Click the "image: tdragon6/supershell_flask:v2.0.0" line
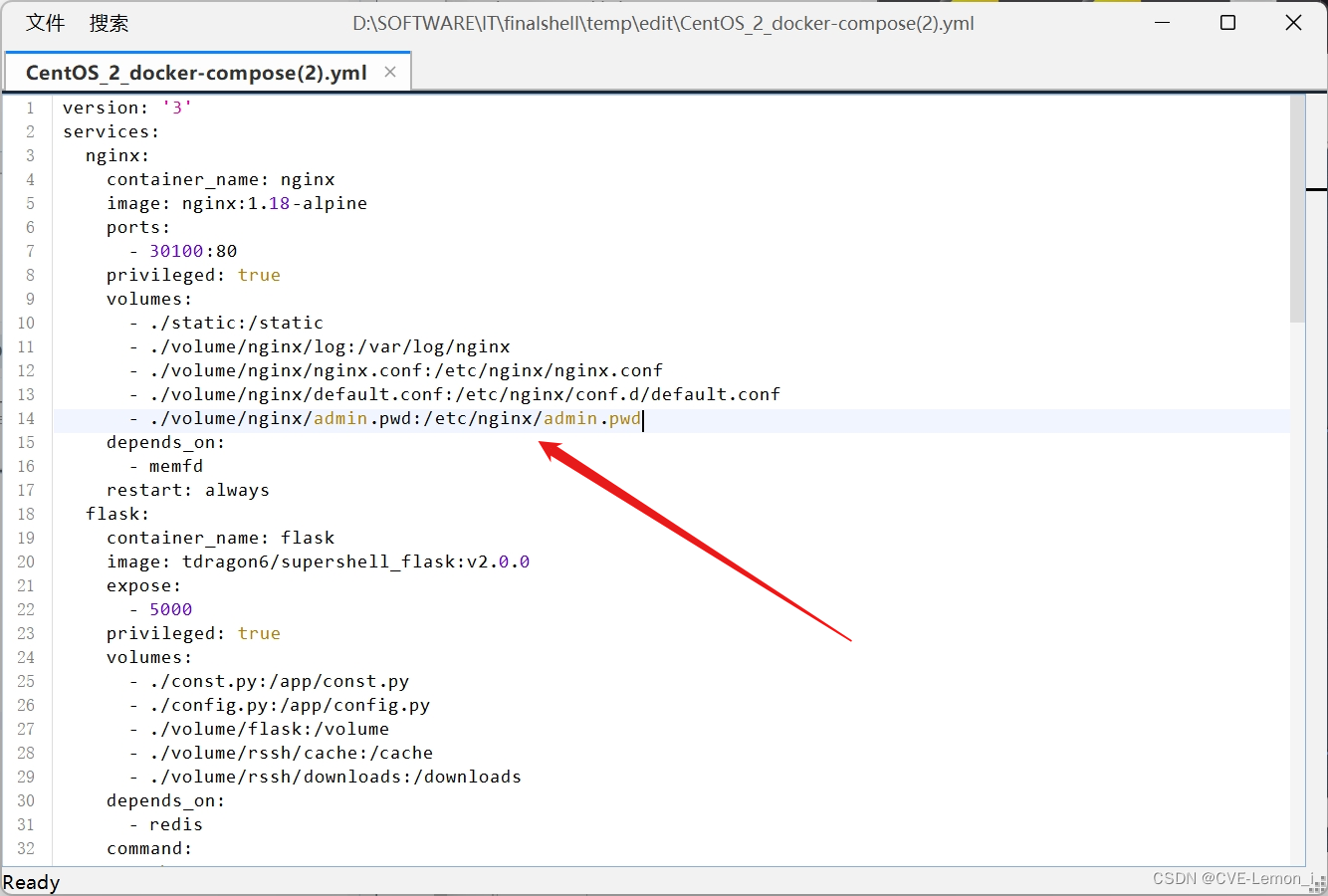Viewport: 1328px width, 896px height. pos(319,561)
